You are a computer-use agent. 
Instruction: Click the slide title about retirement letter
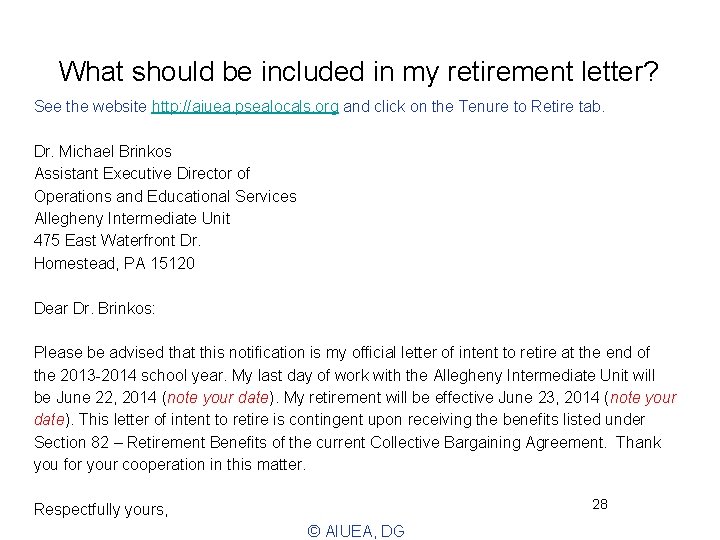360,71
